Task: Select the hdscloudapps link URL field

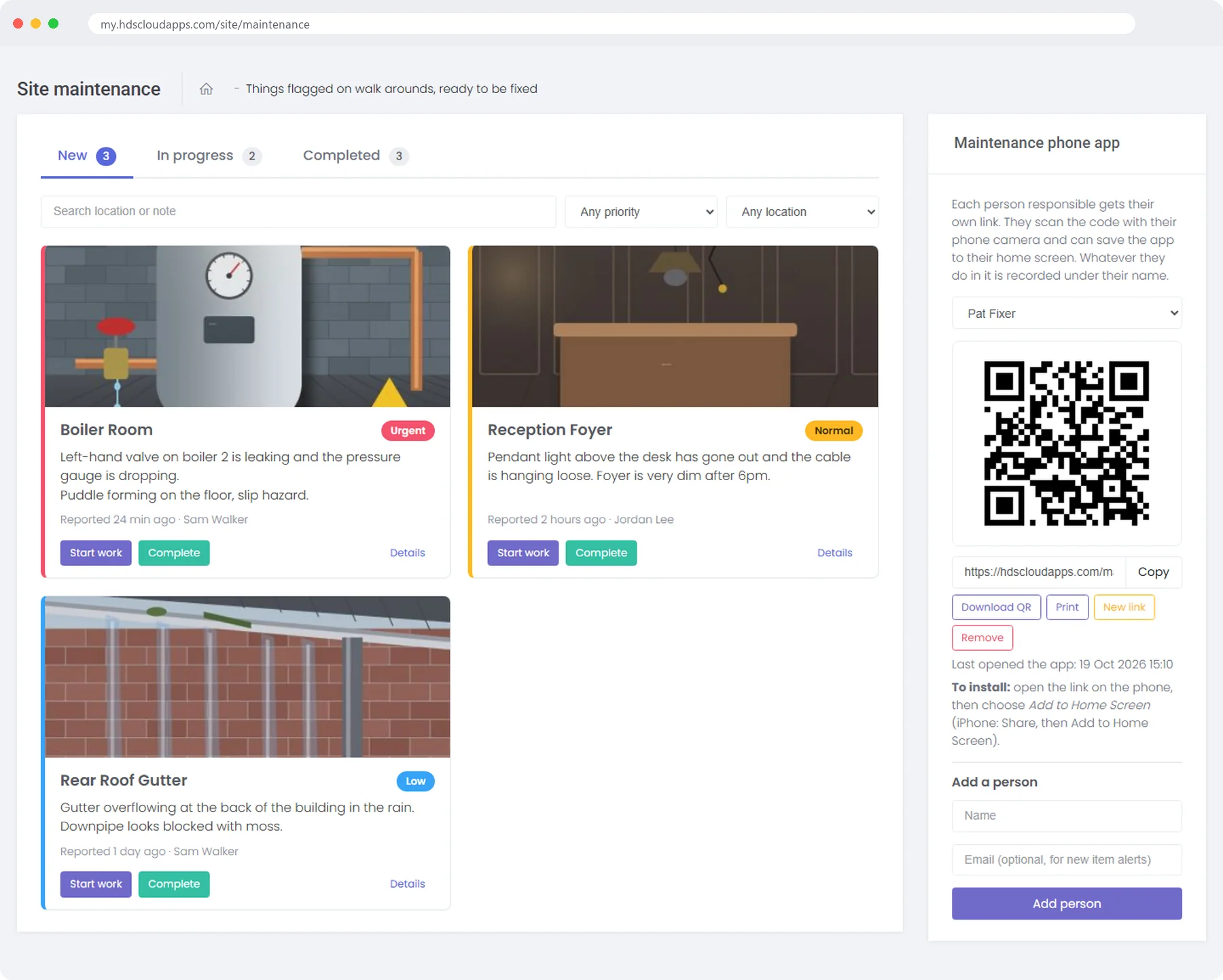Action: (x=1039, y=572)
